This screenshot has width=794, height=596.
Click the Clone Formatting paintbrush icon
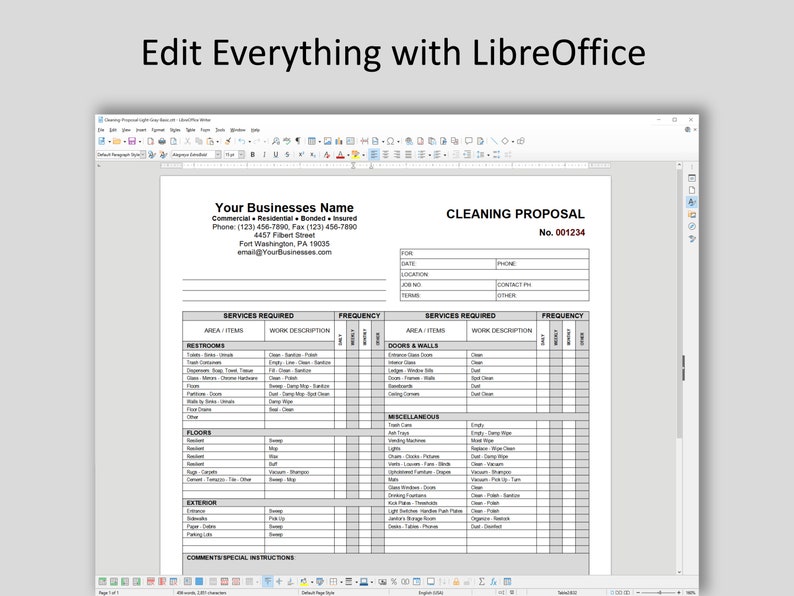pyautogui.click(x=228, y=141)
